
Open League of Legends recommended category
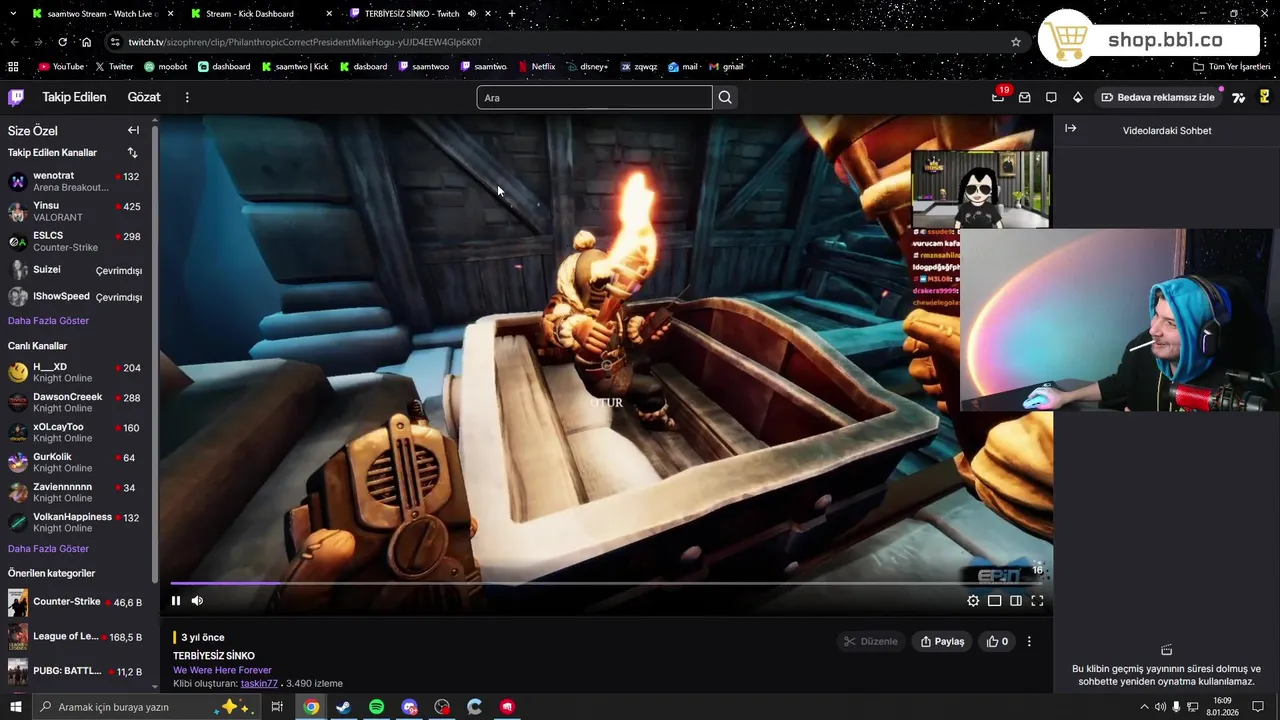(x=75, y=637)
